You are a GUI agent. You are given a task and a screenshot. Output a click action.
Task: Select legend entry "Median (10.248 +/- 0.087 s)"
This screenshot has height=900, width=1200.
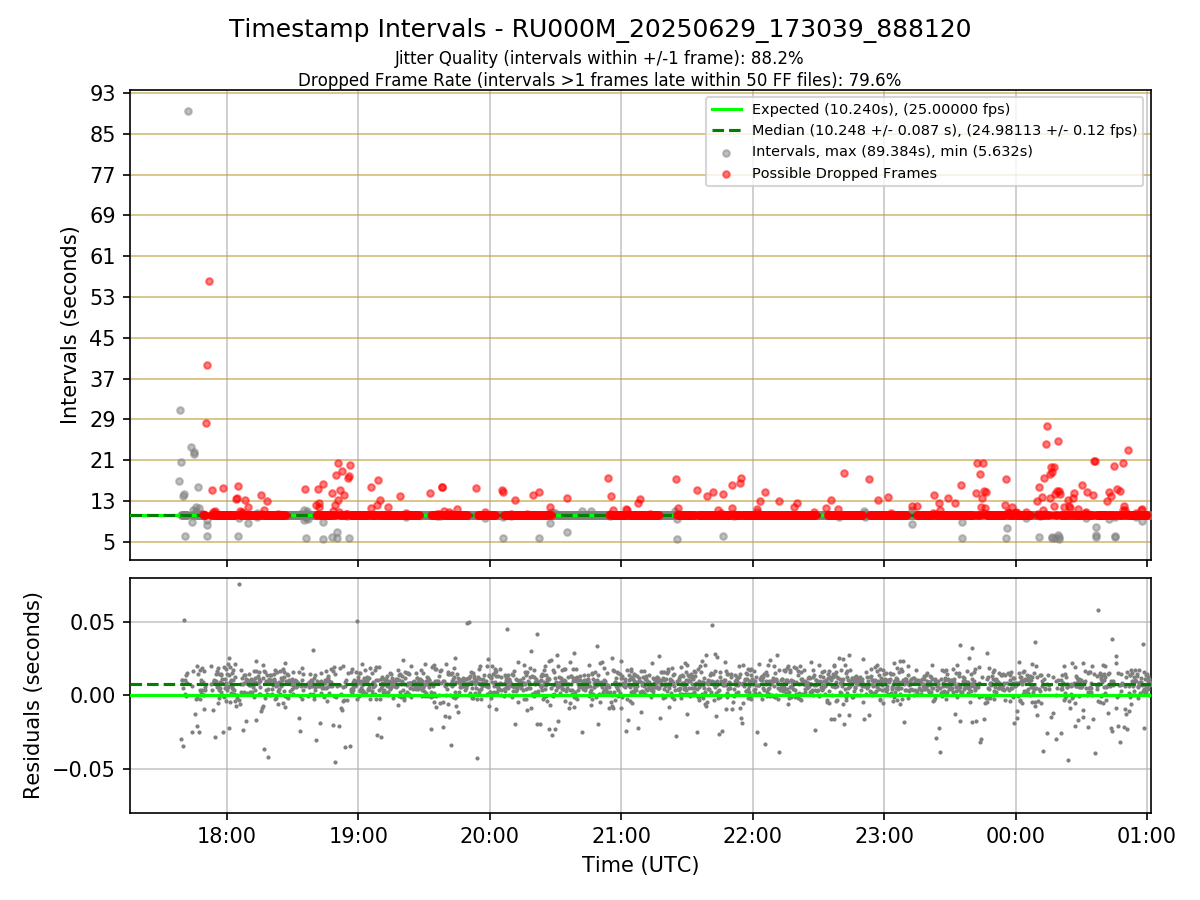point(944,130)
